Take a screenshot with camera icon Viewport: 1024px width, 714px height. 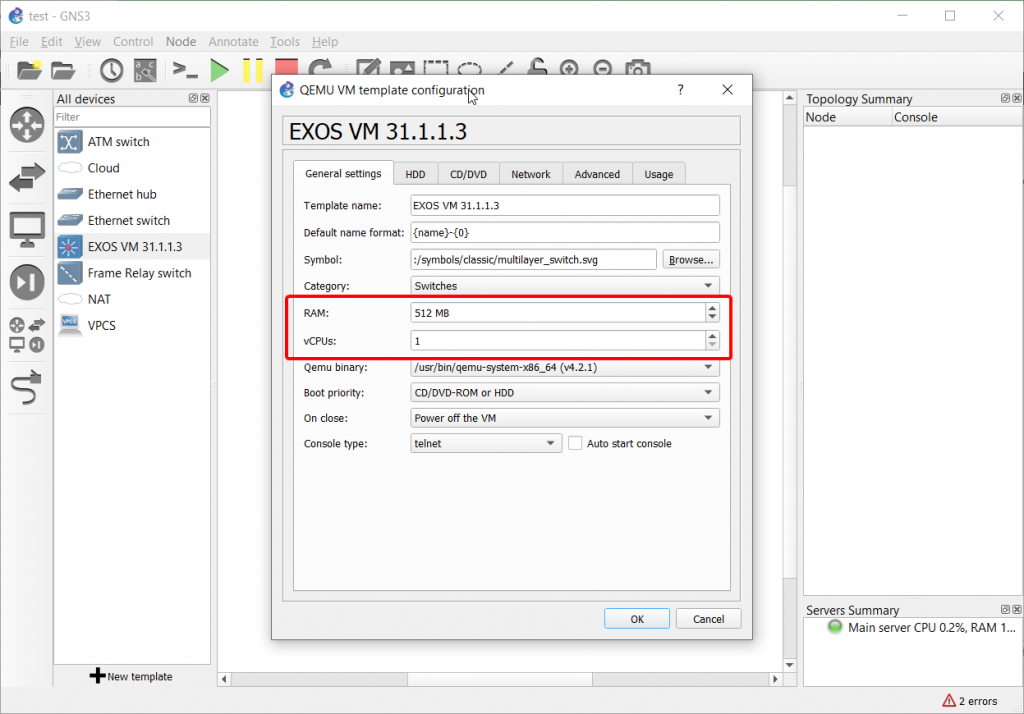(x=637, y=68)
